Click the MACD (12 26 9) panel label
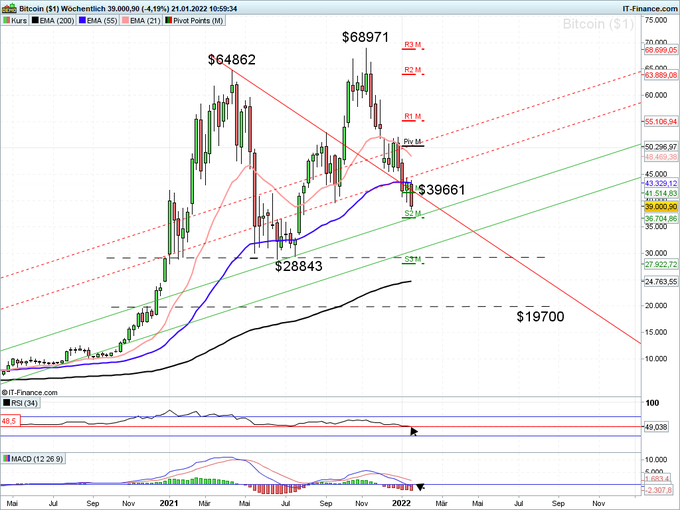The width and height of the screenshot is (680, 510). click(x=33, y=458)
